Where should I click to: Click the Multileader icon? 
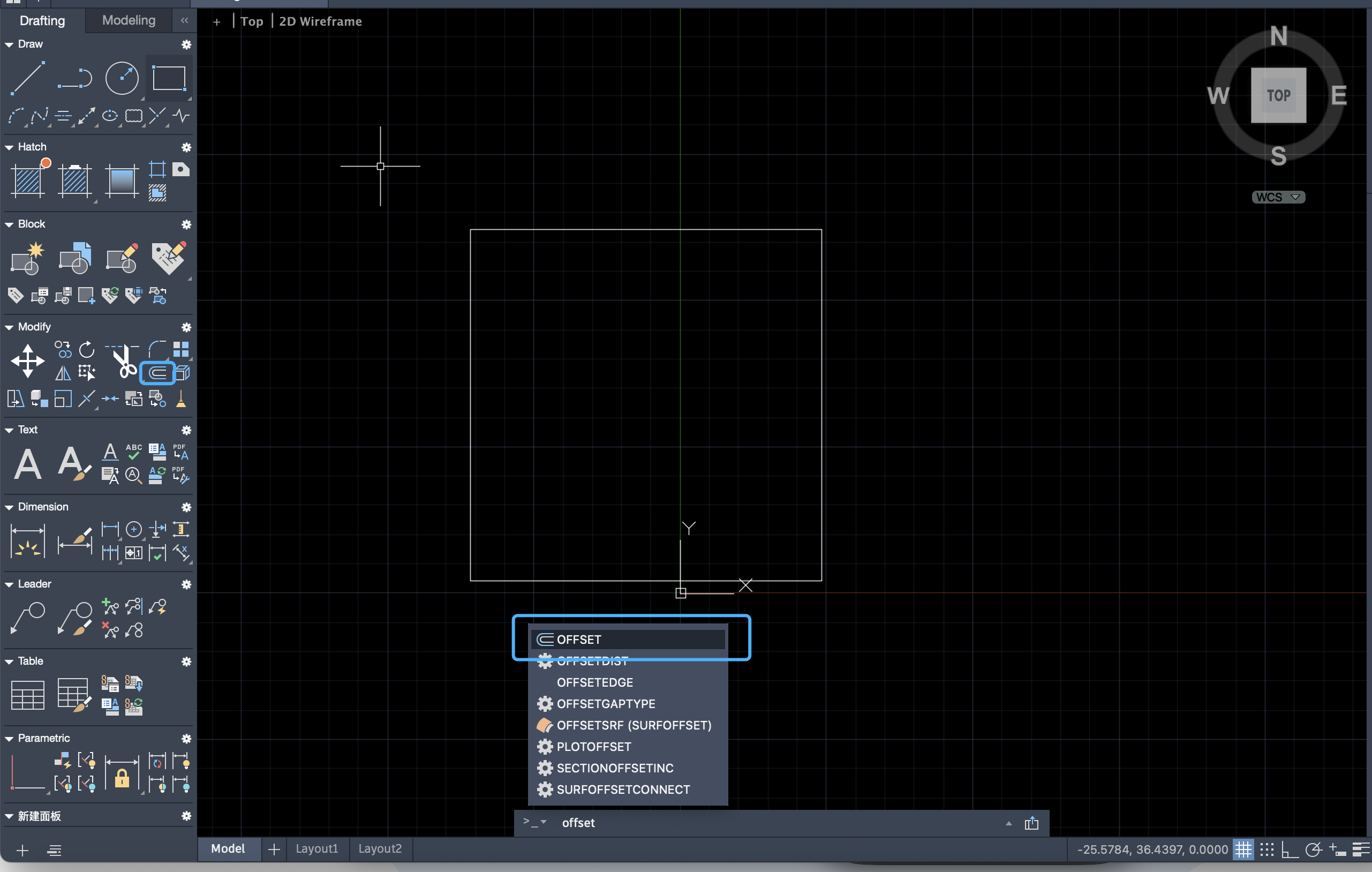27,618
